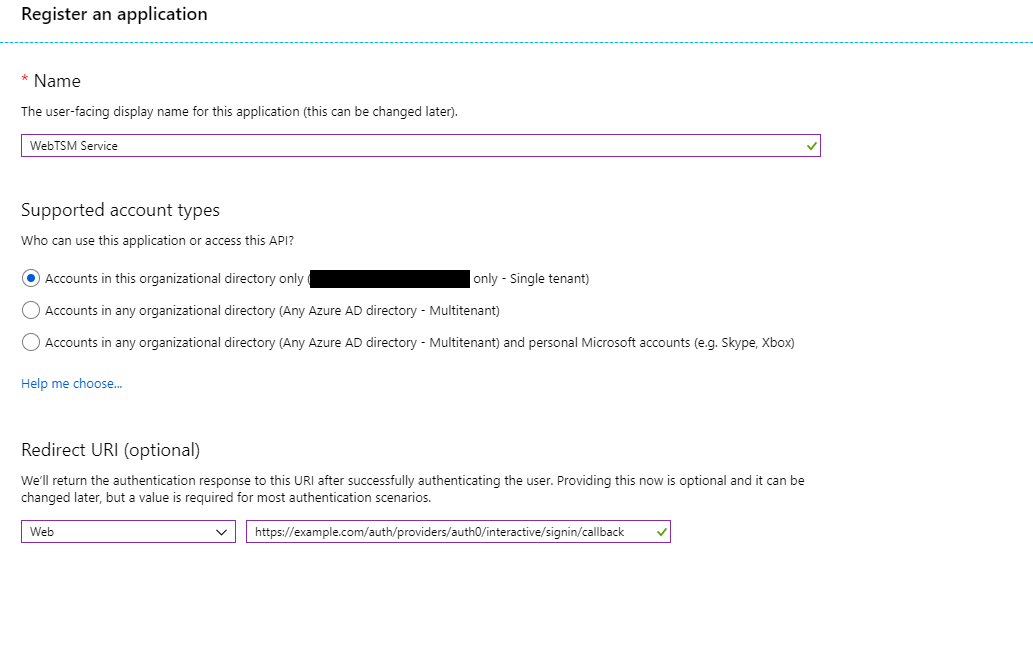Click the blacked-out directory name box
The width and height of the screenshot is (1033, 663).
point(390,278)
